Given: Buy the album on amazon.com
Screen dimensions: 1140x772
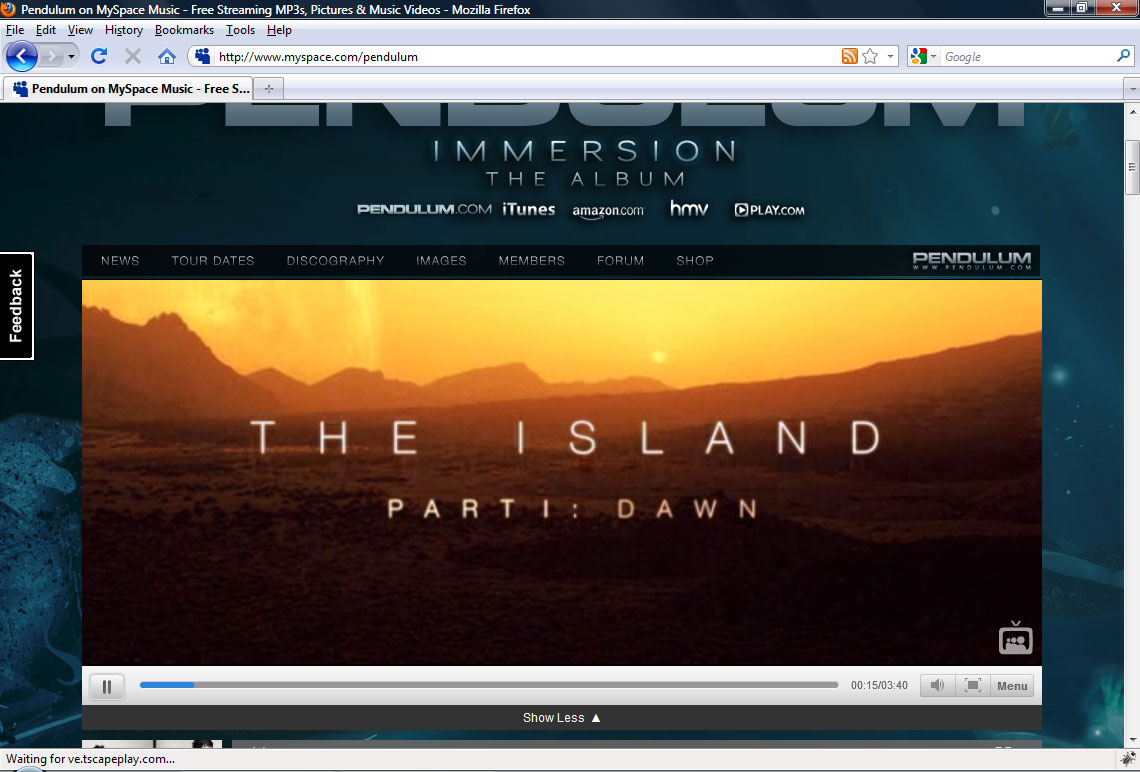Looking at the screenshot, I should 608,211.
